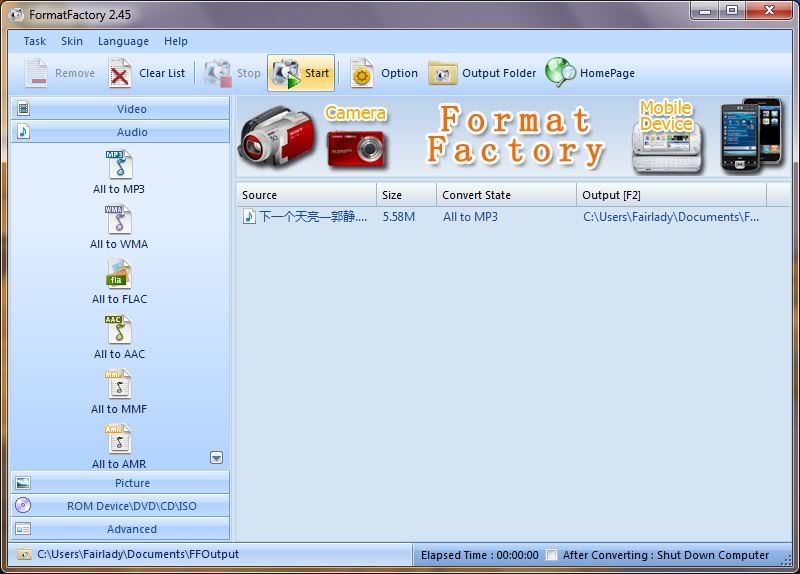Pick the All to MMF icon
Image resolution: width=800 pixels, height=574 pixels.
coord(119,385)
